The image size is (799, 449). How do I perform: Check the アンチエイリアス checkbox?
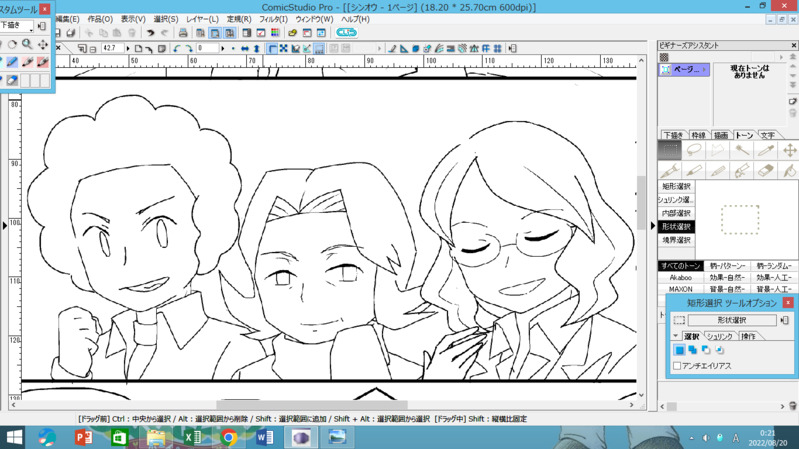677,366
